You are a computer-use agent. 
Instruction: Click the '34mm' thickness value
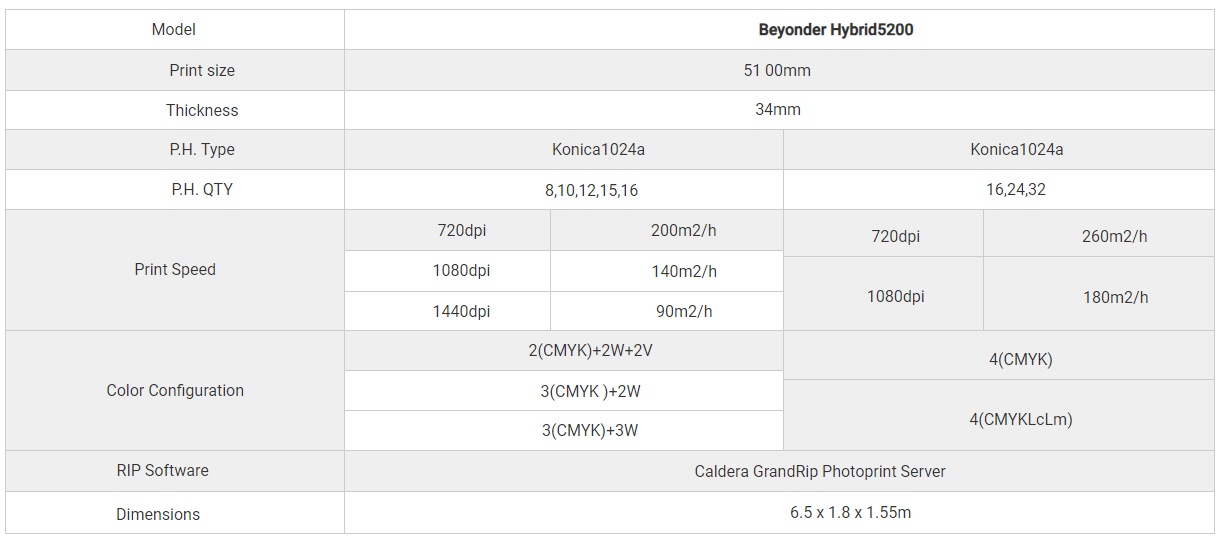(777, 110)
